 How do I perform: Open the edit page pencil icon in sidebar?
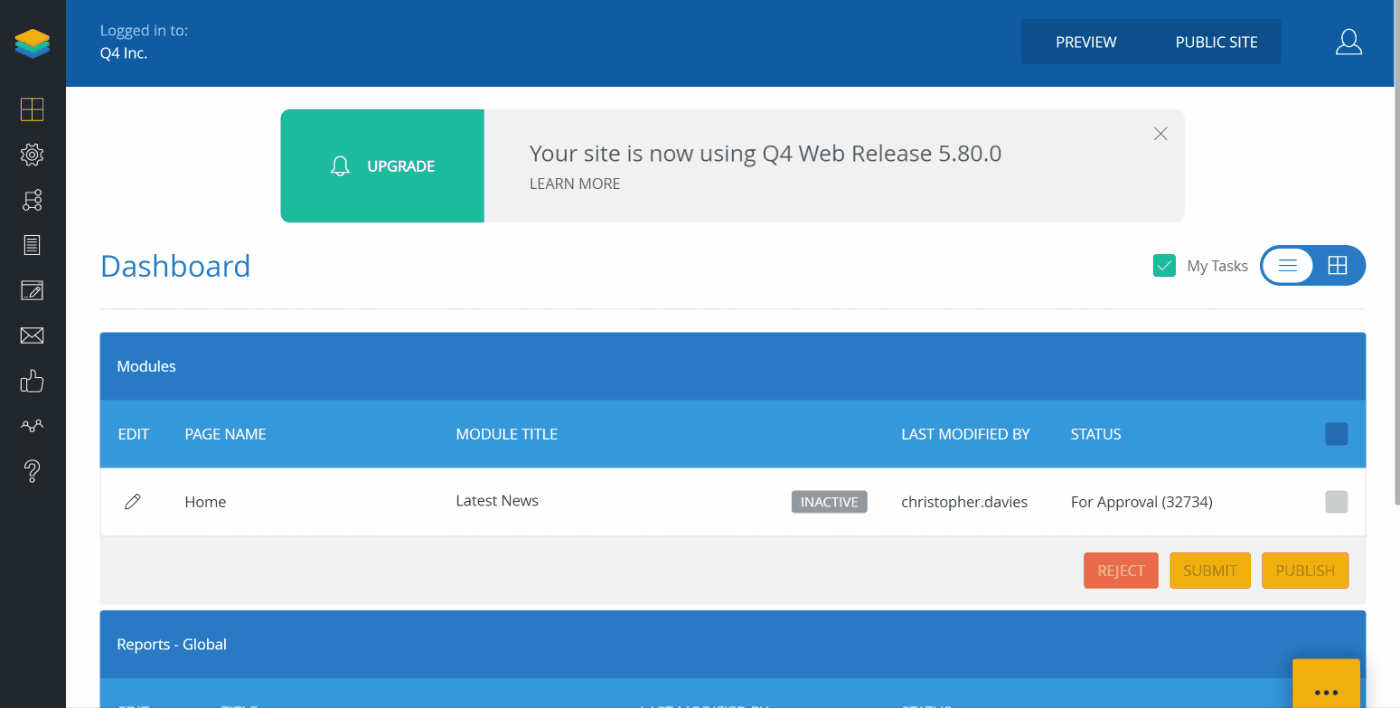[32, 290]
